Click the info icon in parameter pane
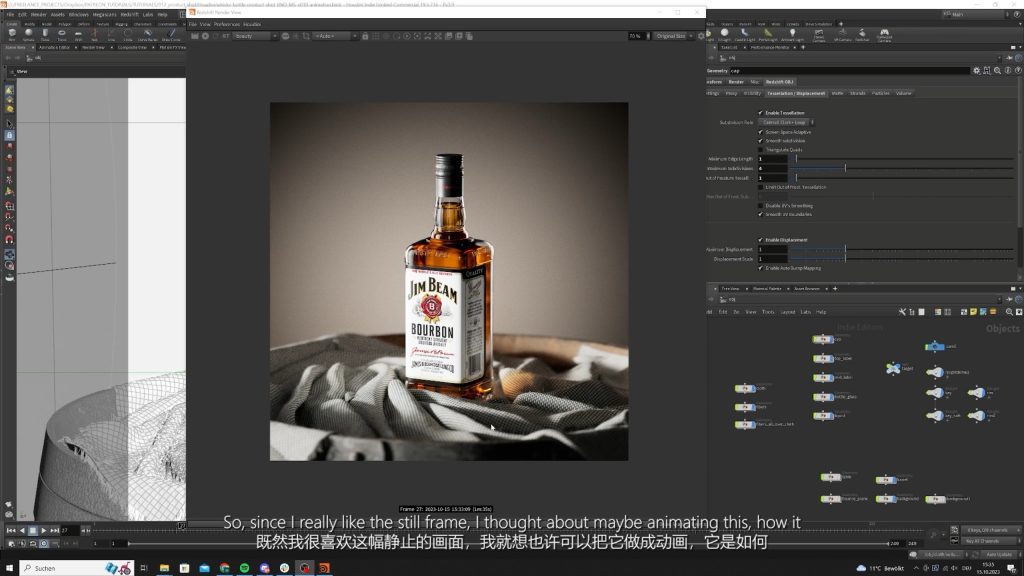 1008,71
